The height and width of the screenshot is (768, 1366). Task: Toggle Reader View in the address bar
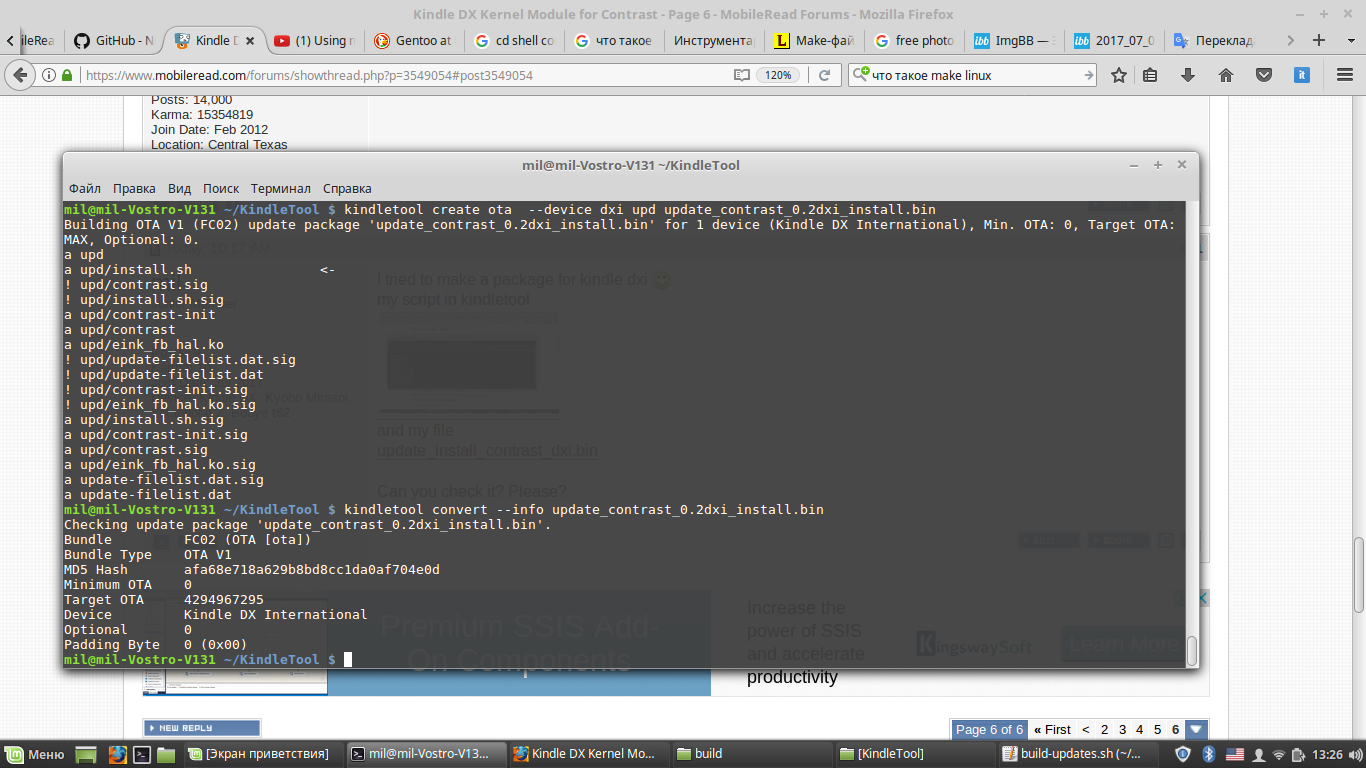(x=741, y=75)
